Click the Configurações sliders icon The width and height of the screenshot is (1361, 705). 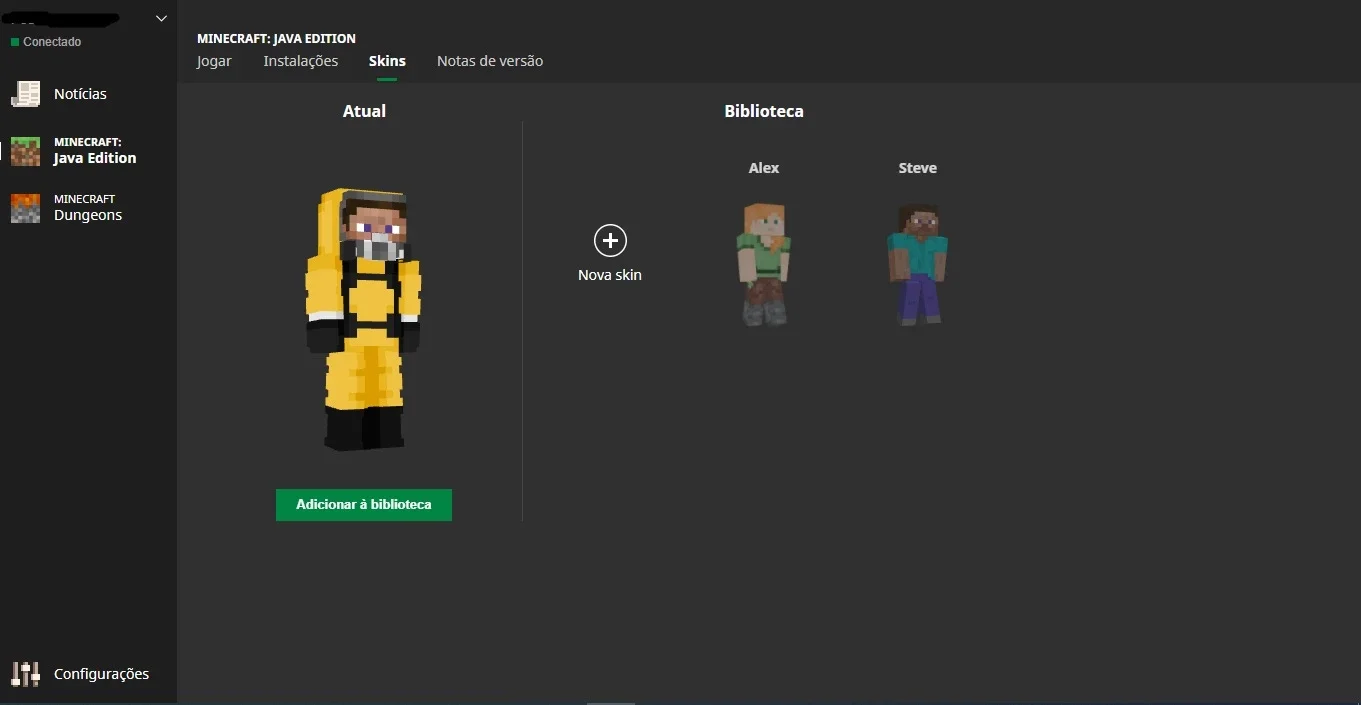coord(25,674)
